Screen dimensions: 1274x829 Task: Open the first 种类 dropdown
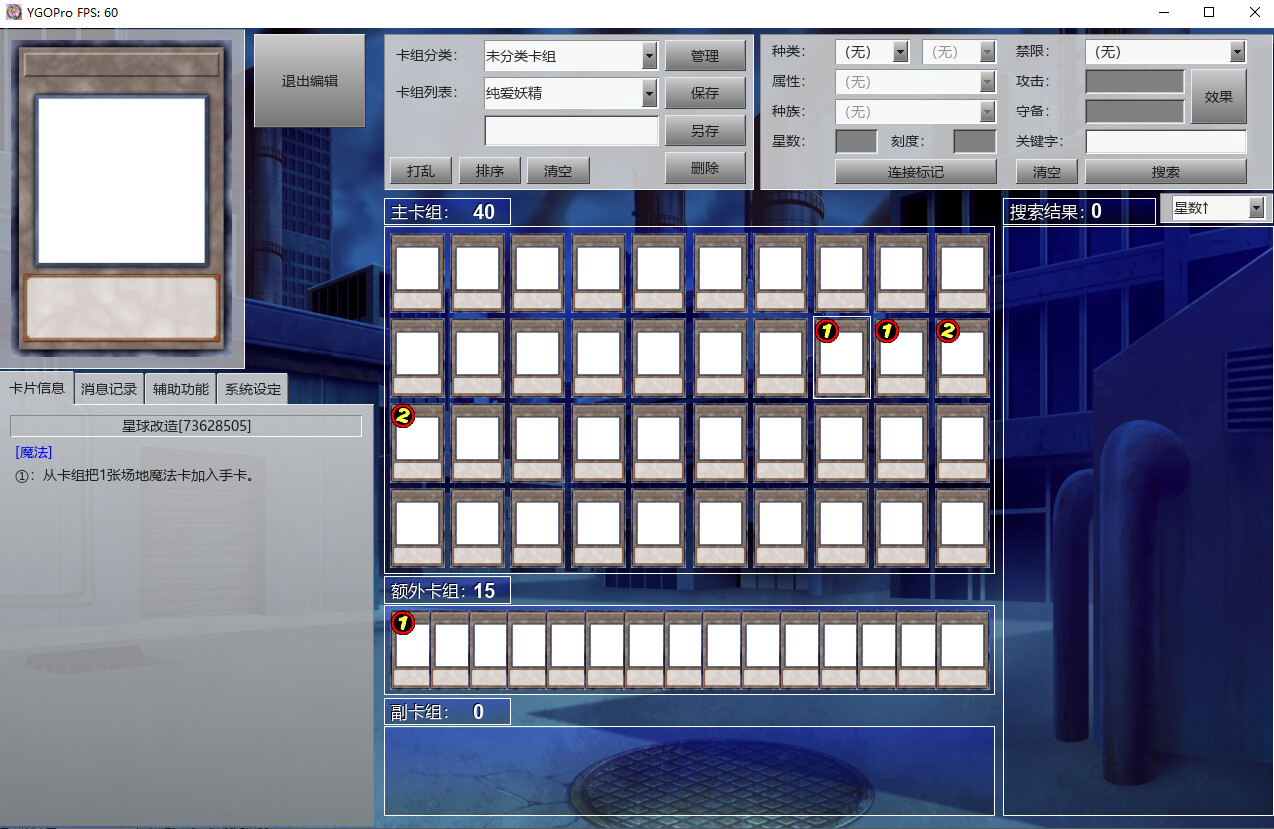[871, 52]
